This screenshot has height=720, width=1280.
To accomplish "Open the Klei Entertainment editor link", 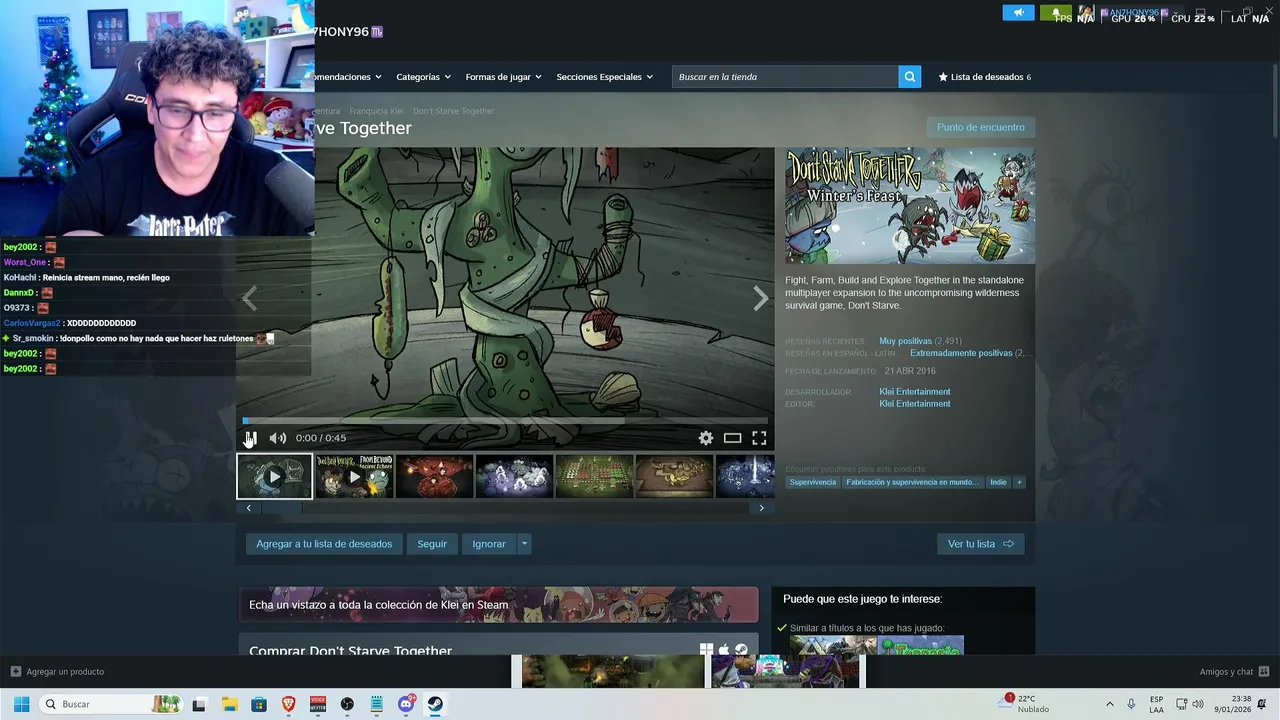I will click(x=915, y=404).
